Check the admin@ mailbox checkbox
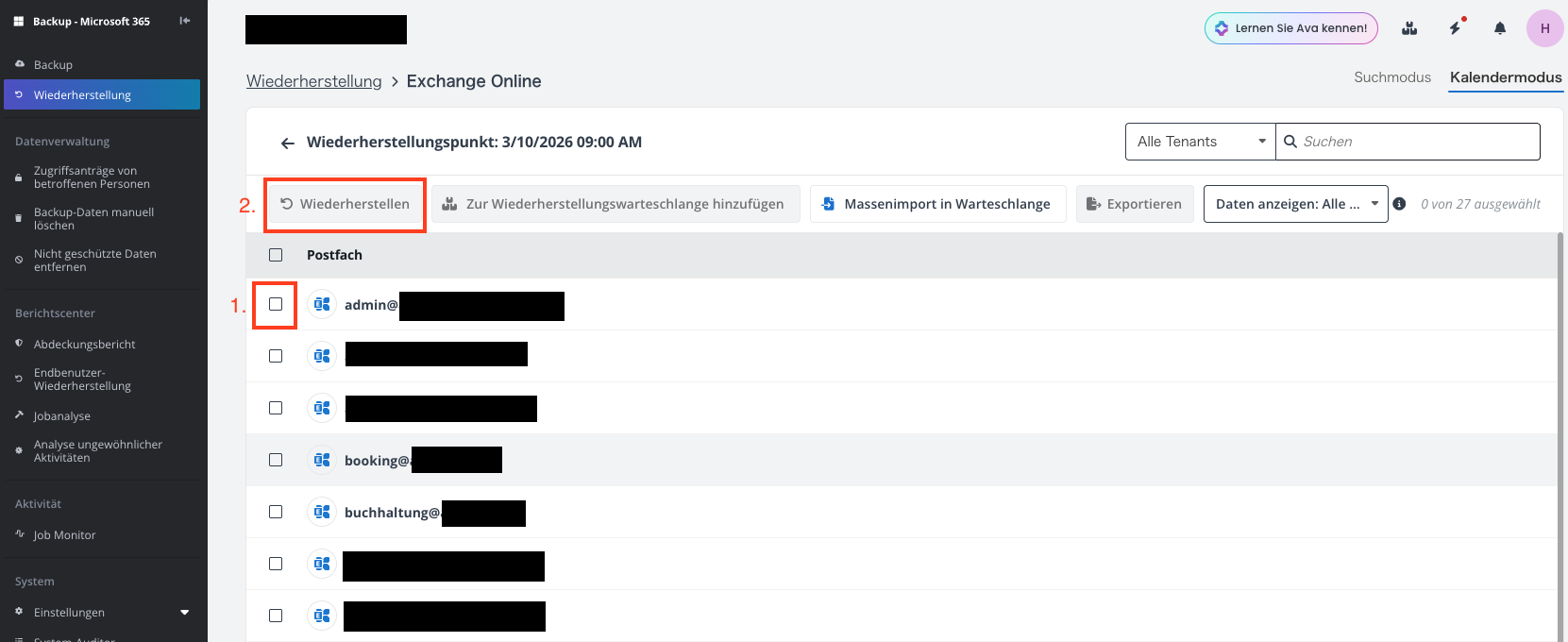The height and width of the screenshot is (642, 1568). [276, 304]
